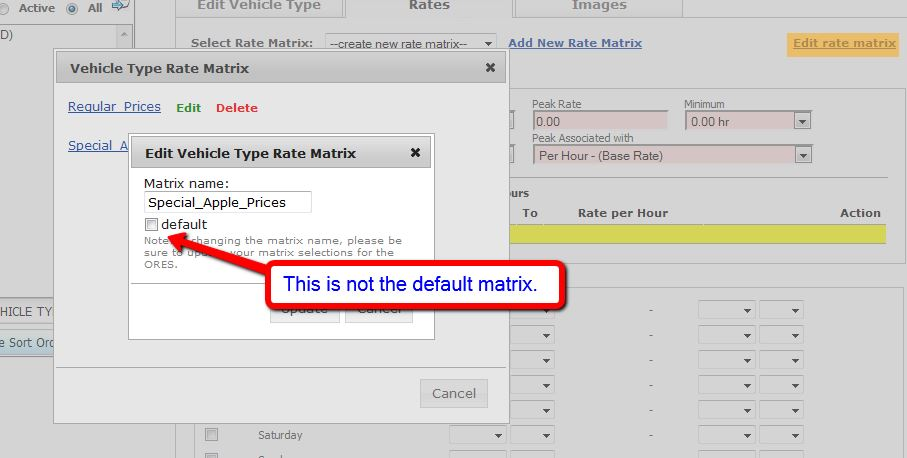
Task: Click the red Delete link for Regular_Prices
Action: tap(236, 108)
